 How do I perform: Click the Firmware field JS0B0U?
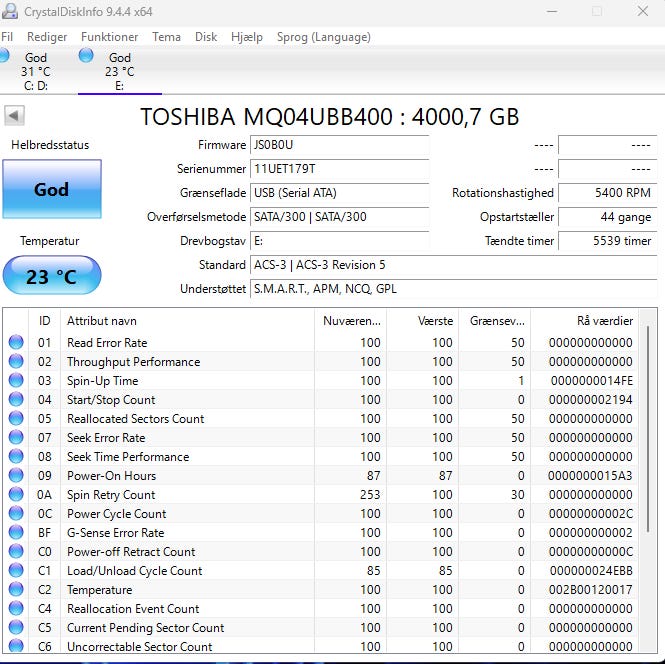(x=339, y=145)
